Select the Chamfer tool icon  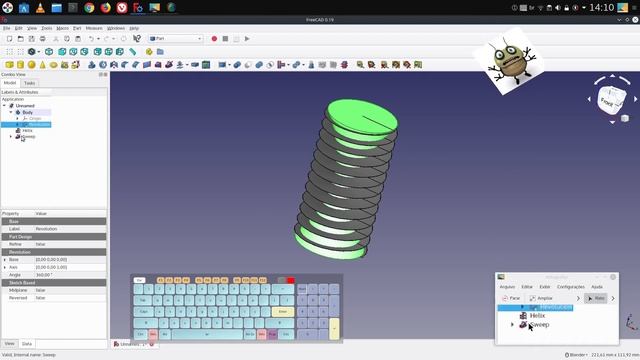[x=136, y=64]
